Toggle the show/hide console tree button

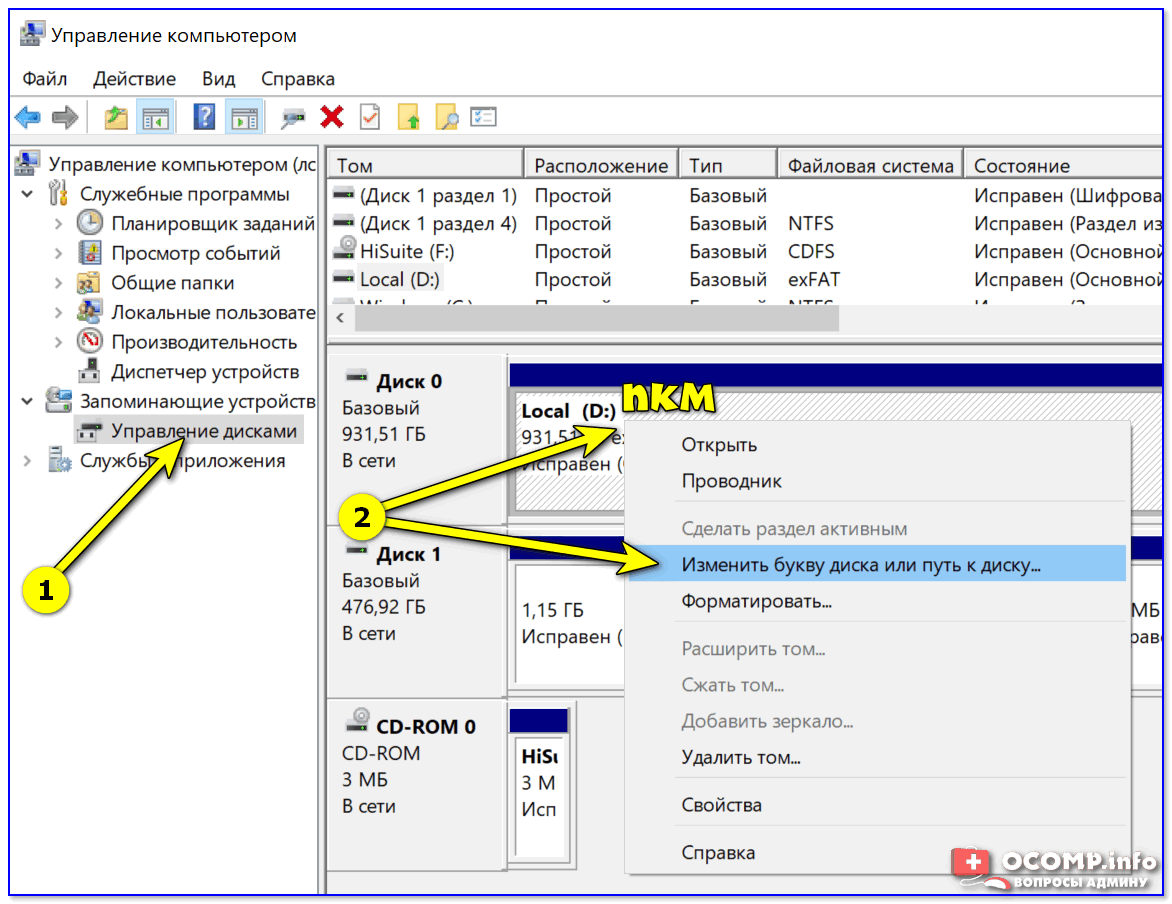tap(155, 118)
